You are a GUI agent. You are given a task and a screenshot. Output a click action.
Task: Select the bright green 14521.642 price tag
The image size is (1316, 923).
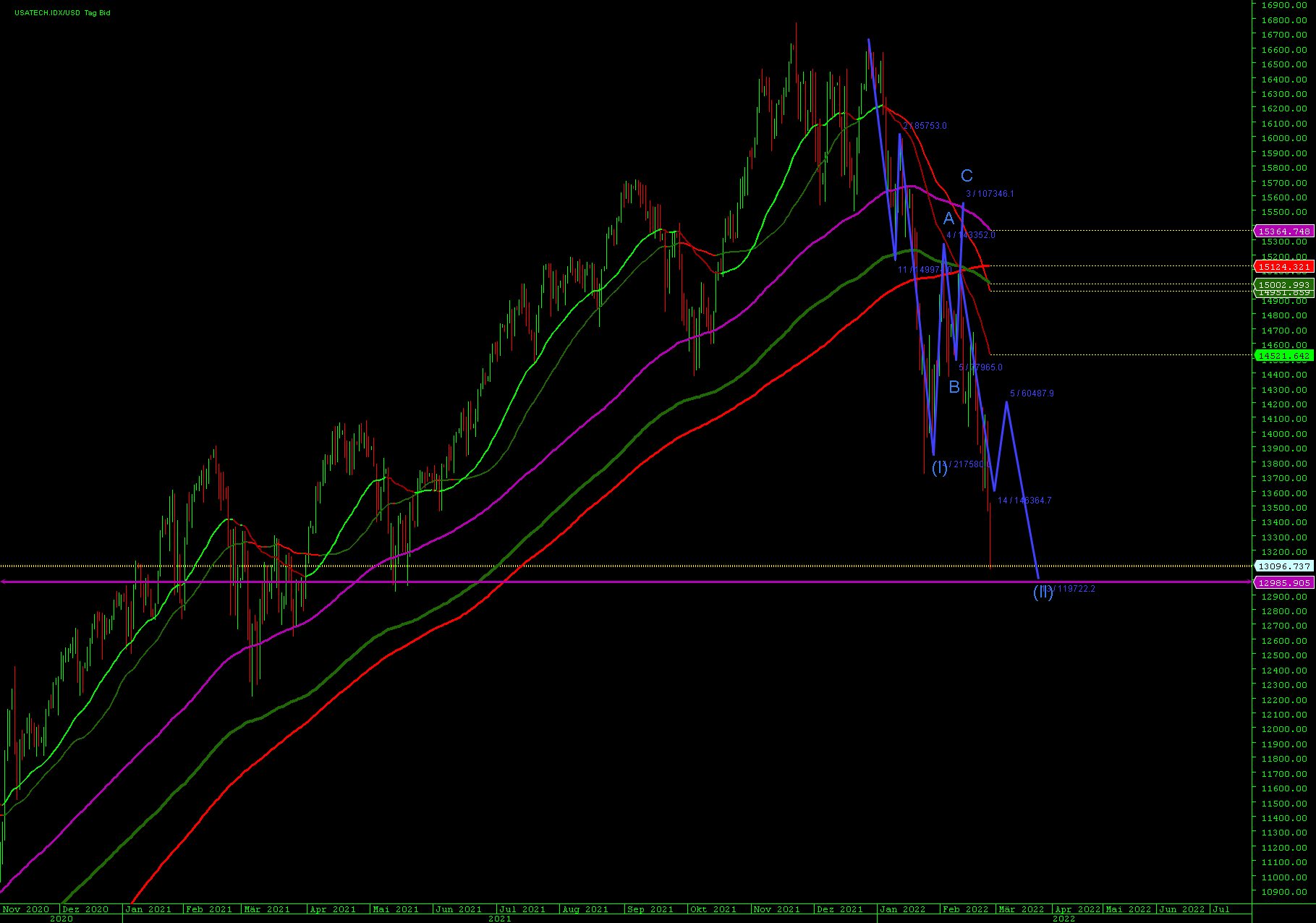coord(1284,356)
